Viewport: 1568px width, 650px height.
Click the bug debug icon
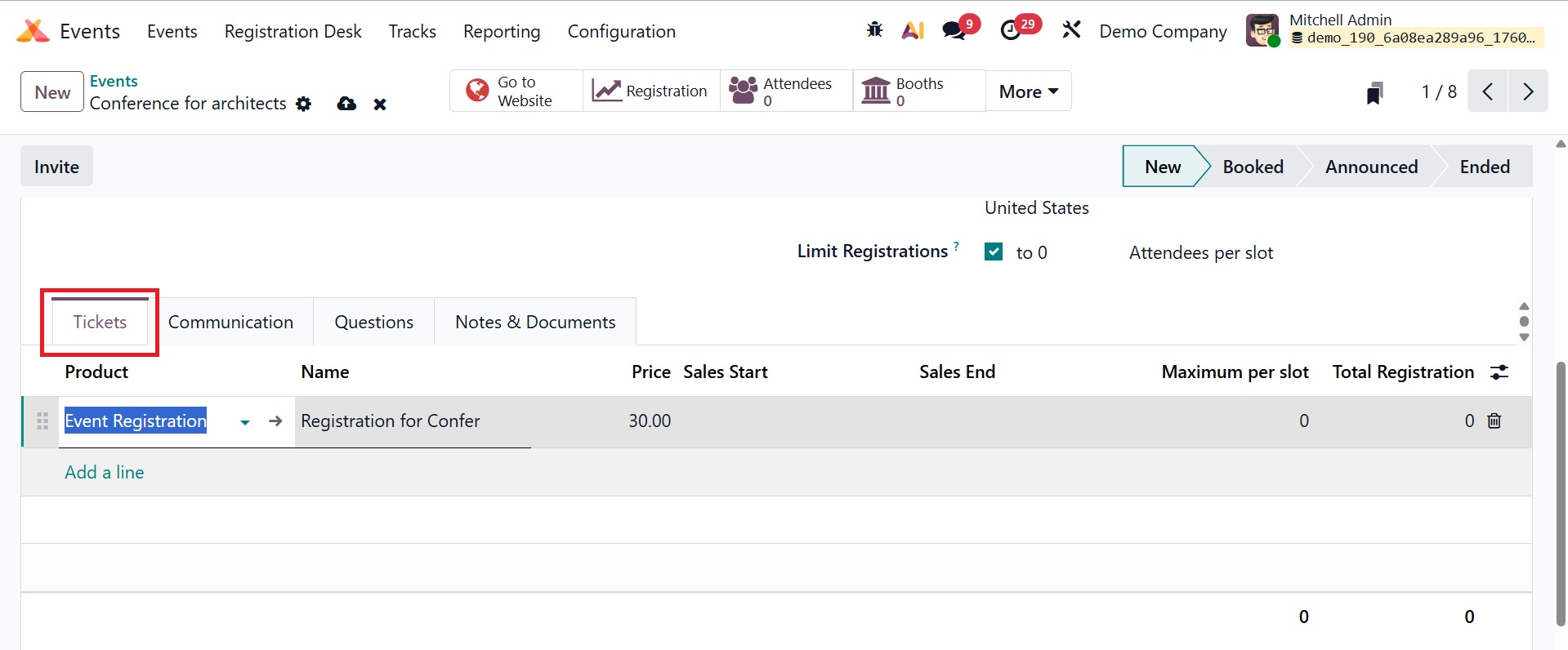click(x=874, y=30)
